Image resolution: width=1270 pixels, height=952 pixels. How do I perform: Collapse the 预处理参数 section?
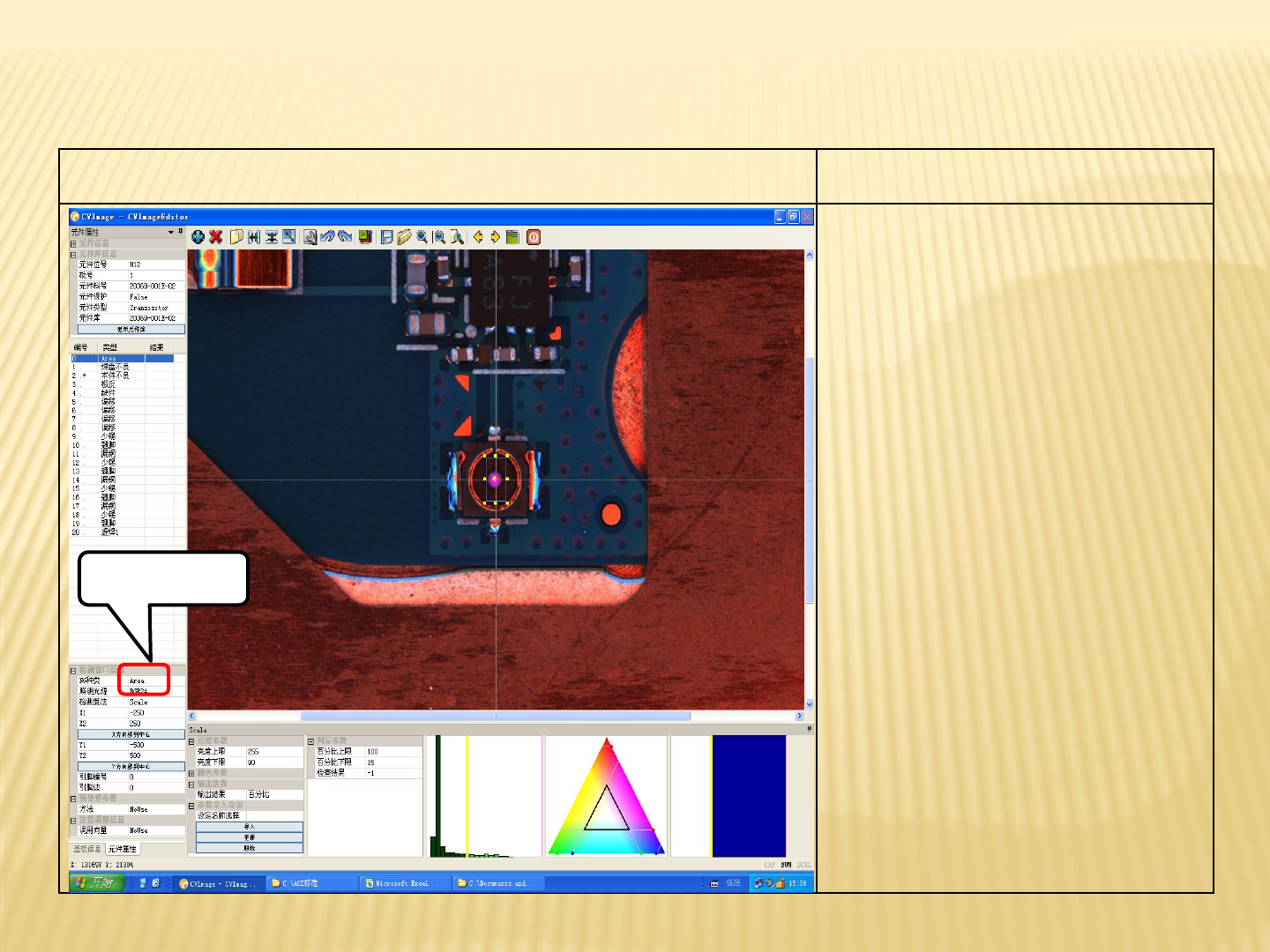73,799
